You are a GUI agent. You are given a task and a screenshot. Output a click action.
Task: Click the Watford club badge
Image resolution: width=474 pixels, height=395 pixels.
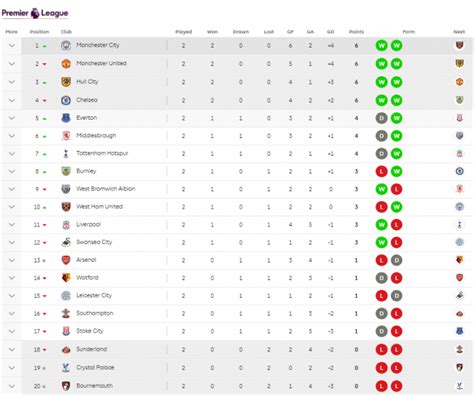coord(66,278)
